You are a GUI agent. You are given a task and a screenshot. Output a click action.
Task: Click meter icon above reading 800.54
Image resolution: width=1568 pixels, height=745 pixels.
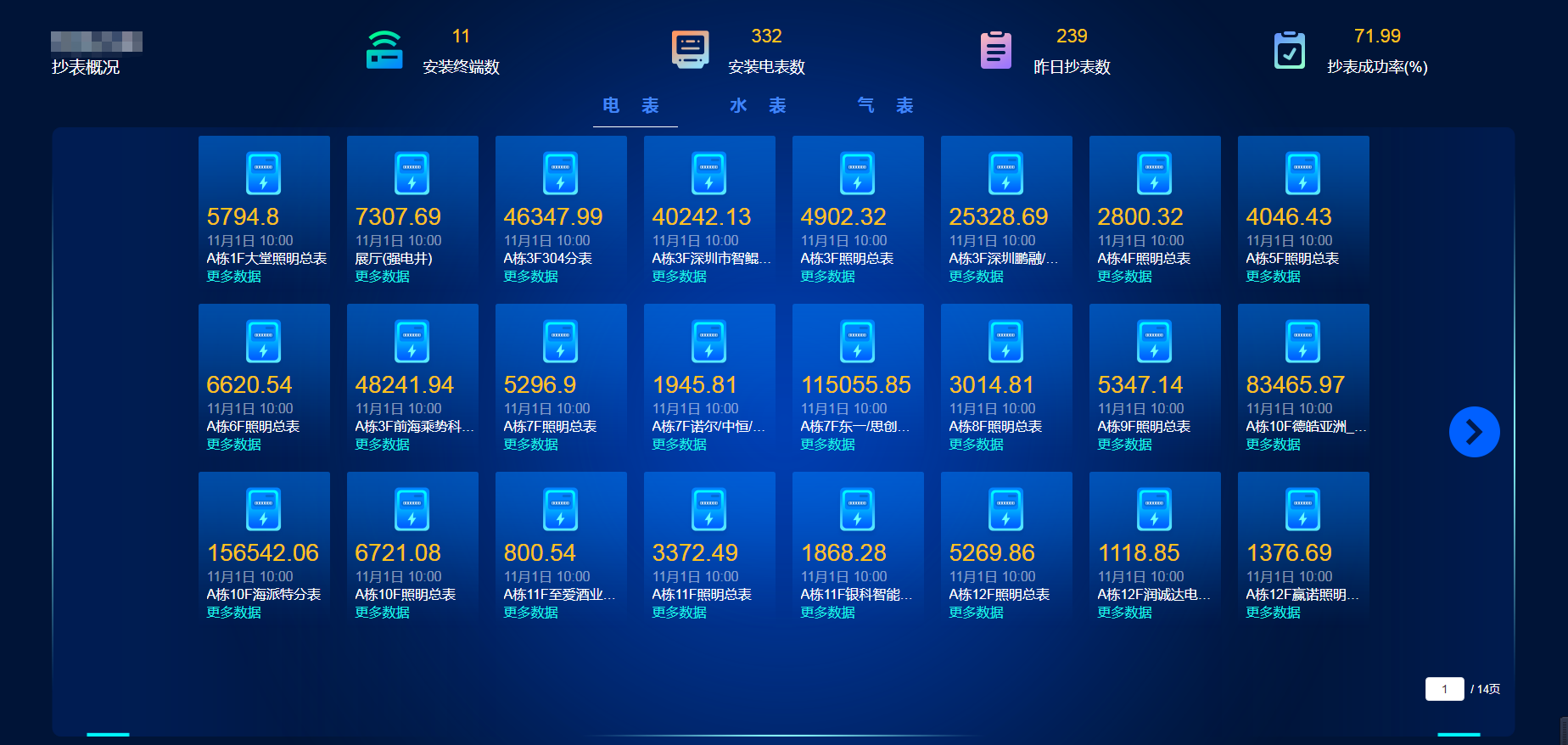point(560,510)
